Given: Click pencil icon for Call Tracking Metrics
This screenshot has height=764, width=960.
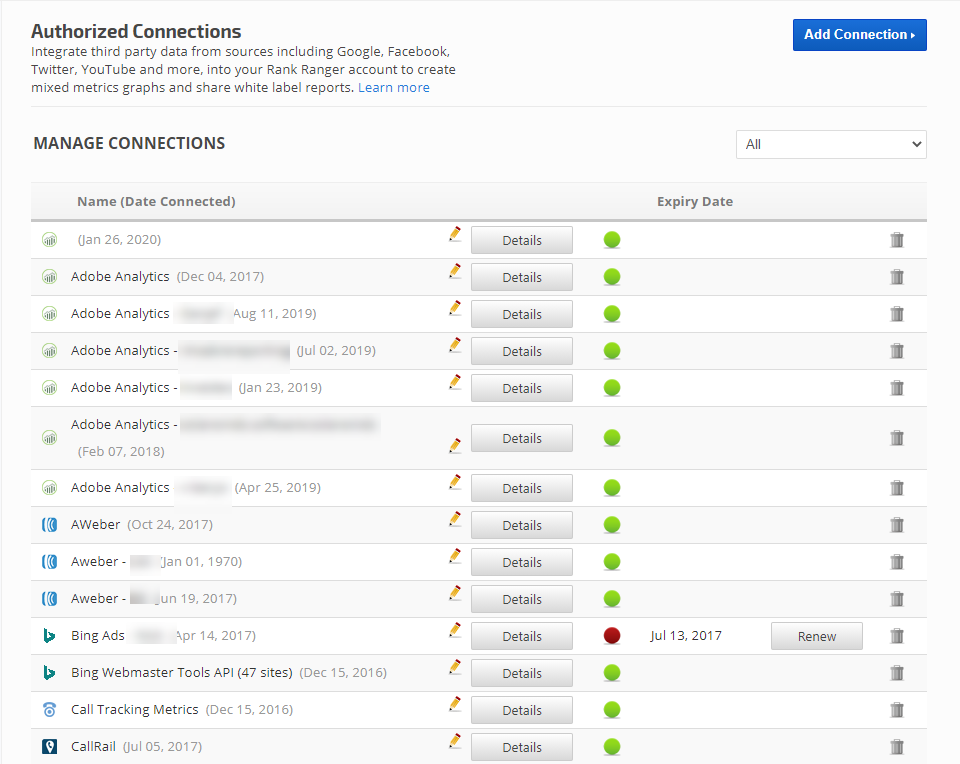Looking at the screenshot, I should click(455, 704).
